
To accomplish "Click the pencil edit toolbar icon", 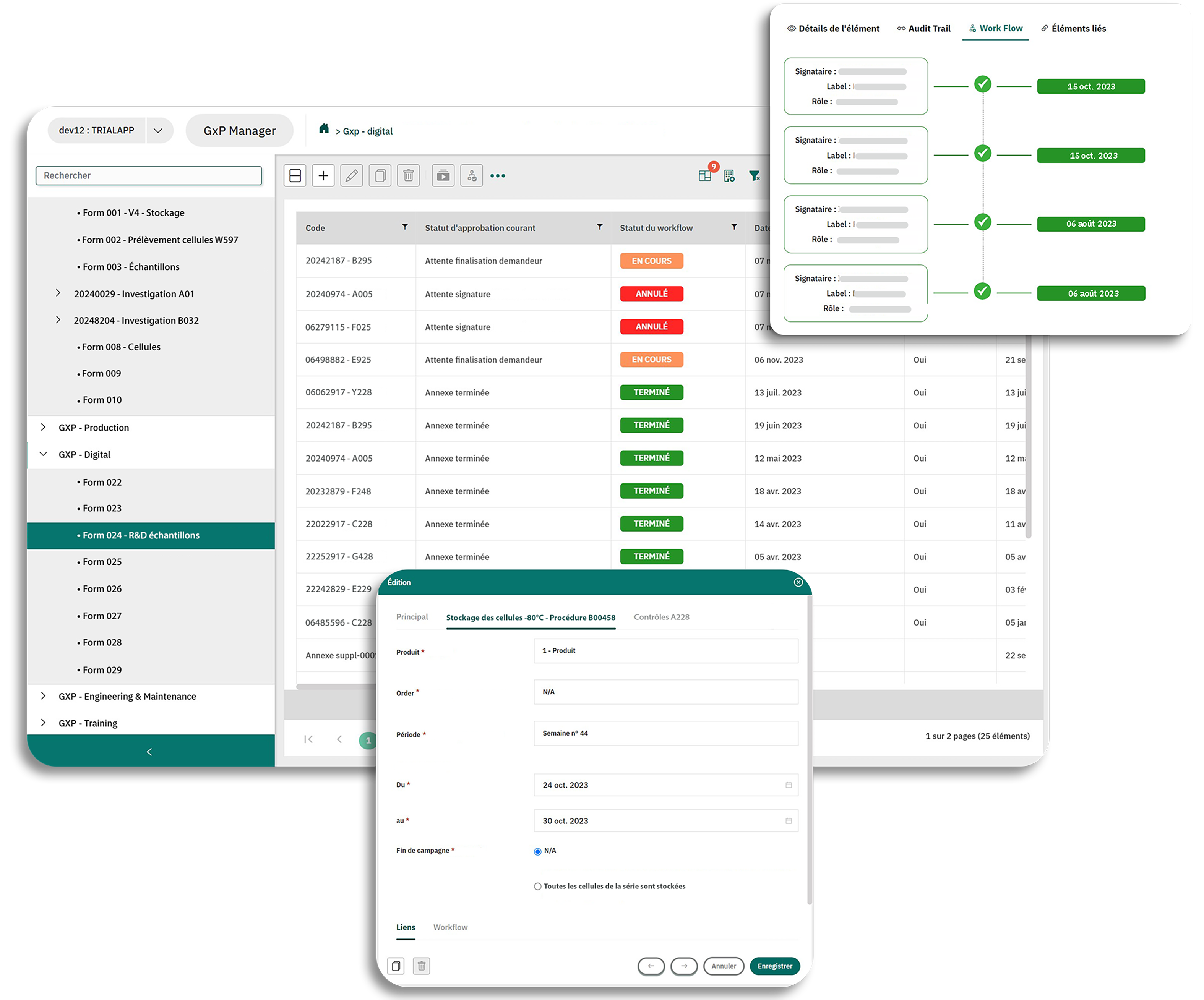I will click(352, 176).
